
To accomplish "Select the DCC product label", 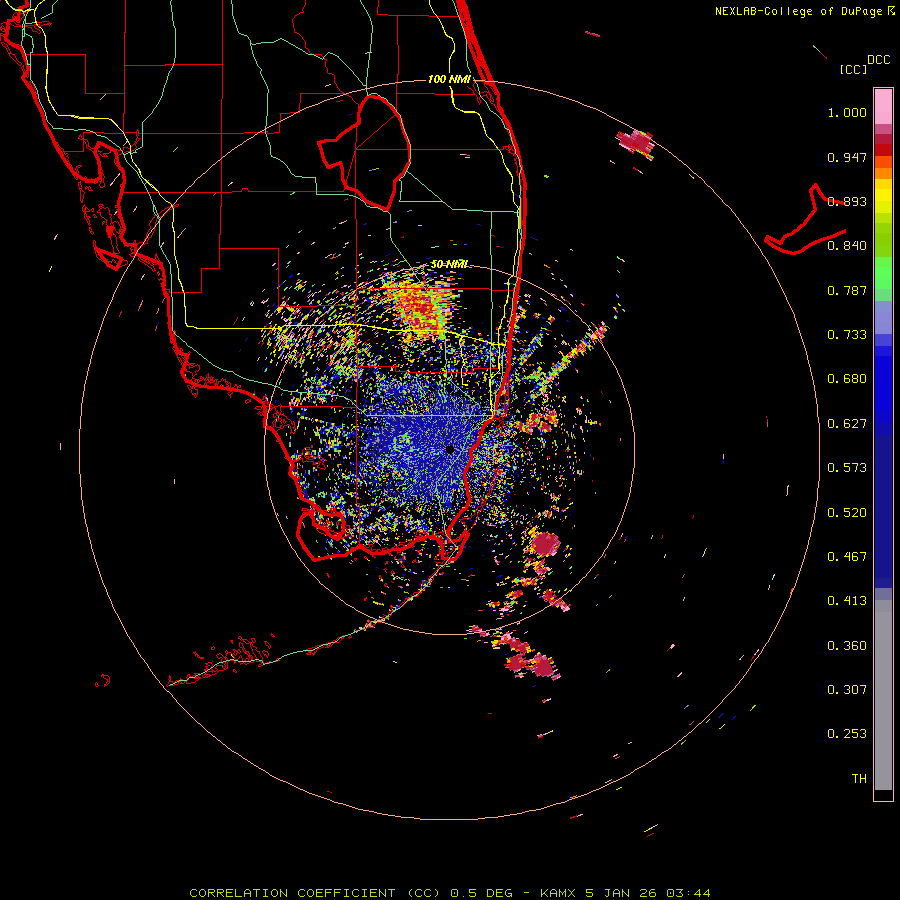I will [878, 60].
